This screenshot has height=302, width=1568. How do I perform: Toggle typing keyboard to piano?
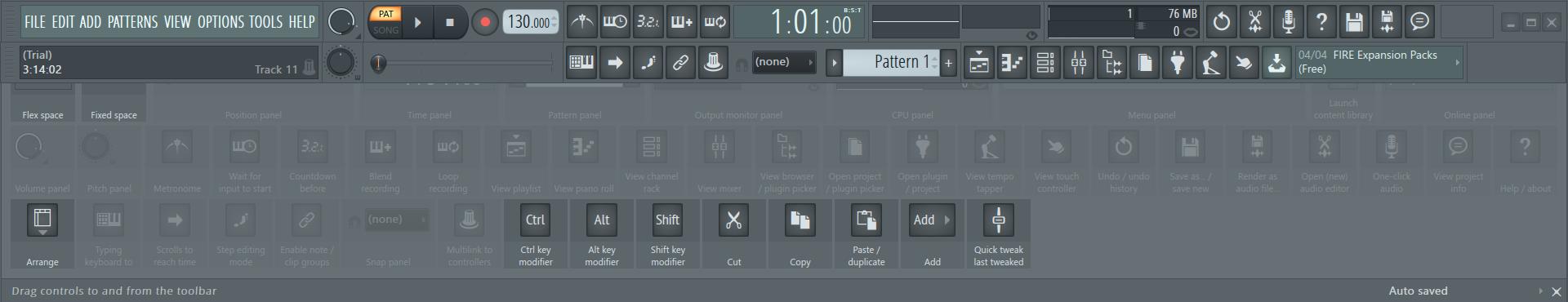coord(581,62)
